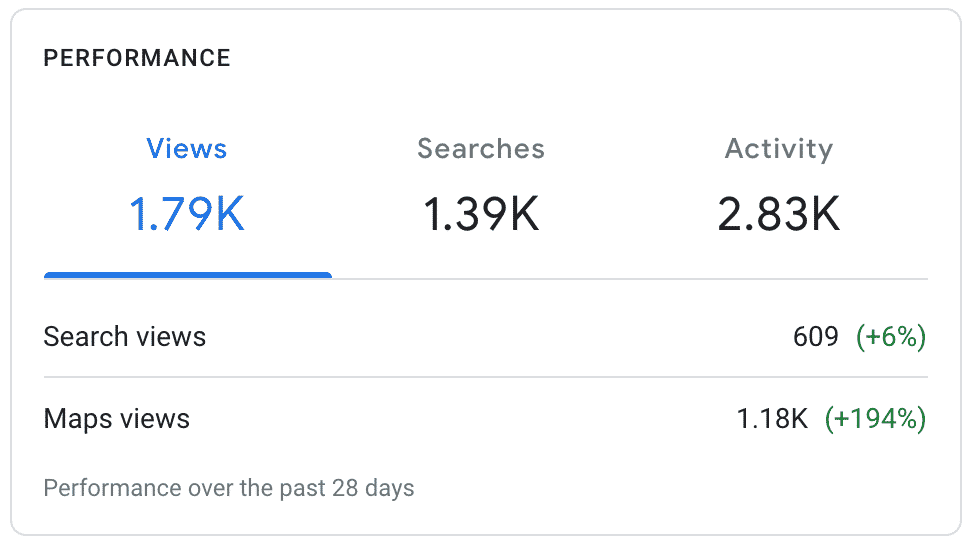Click the 1.18K maps views count
Screen dimensions: 970x544
pos(772,418)
